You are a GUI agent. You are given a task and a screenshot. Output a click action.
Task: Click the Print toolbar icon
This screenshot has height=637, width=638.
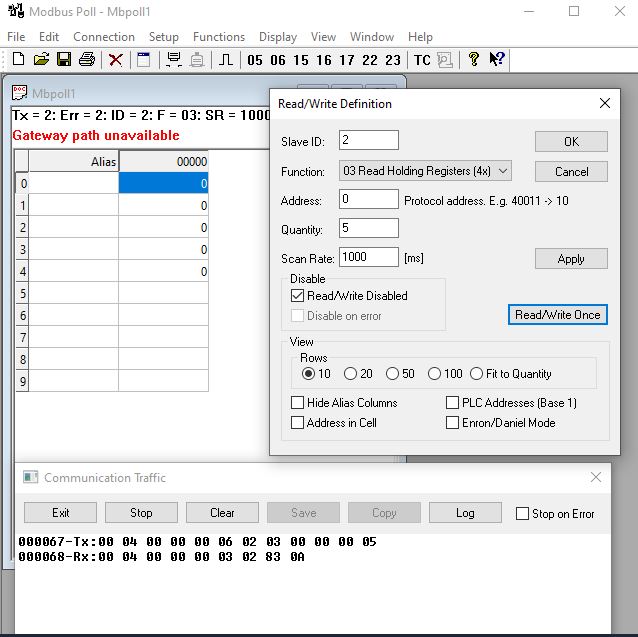click(87, 59)
